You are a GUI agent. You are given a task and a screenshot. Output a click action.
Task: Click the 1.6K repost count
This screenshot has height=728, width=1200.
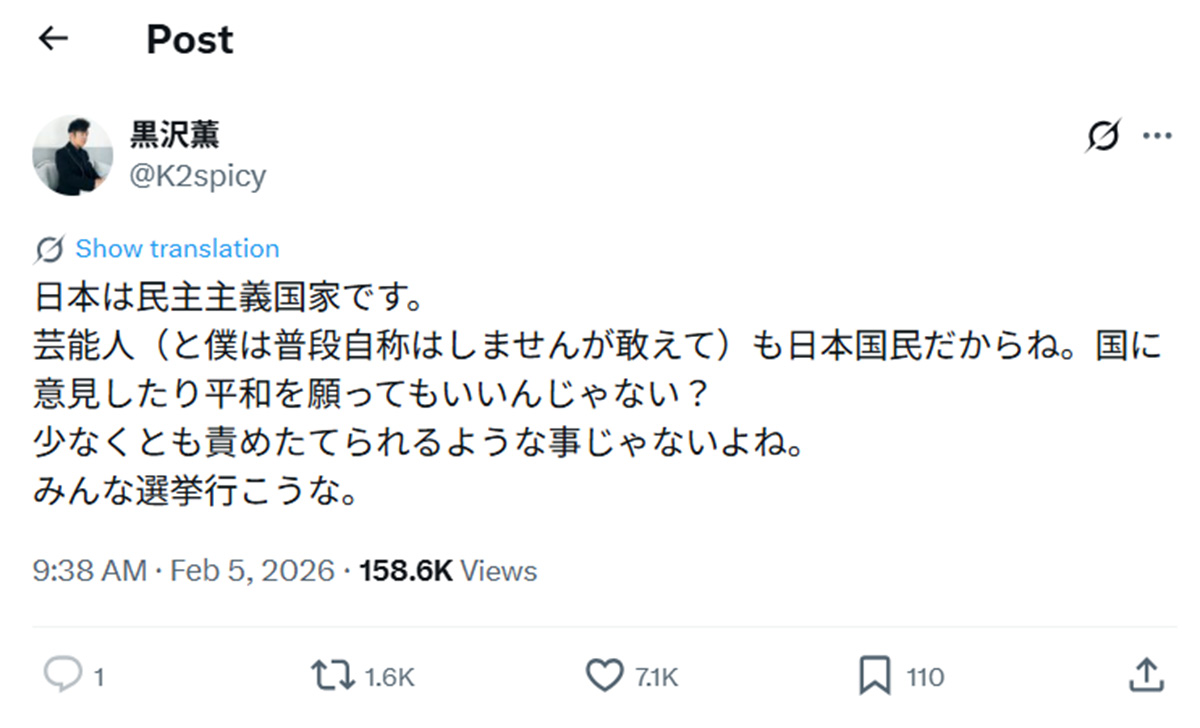pyautogui.click(x=390, y=678)
